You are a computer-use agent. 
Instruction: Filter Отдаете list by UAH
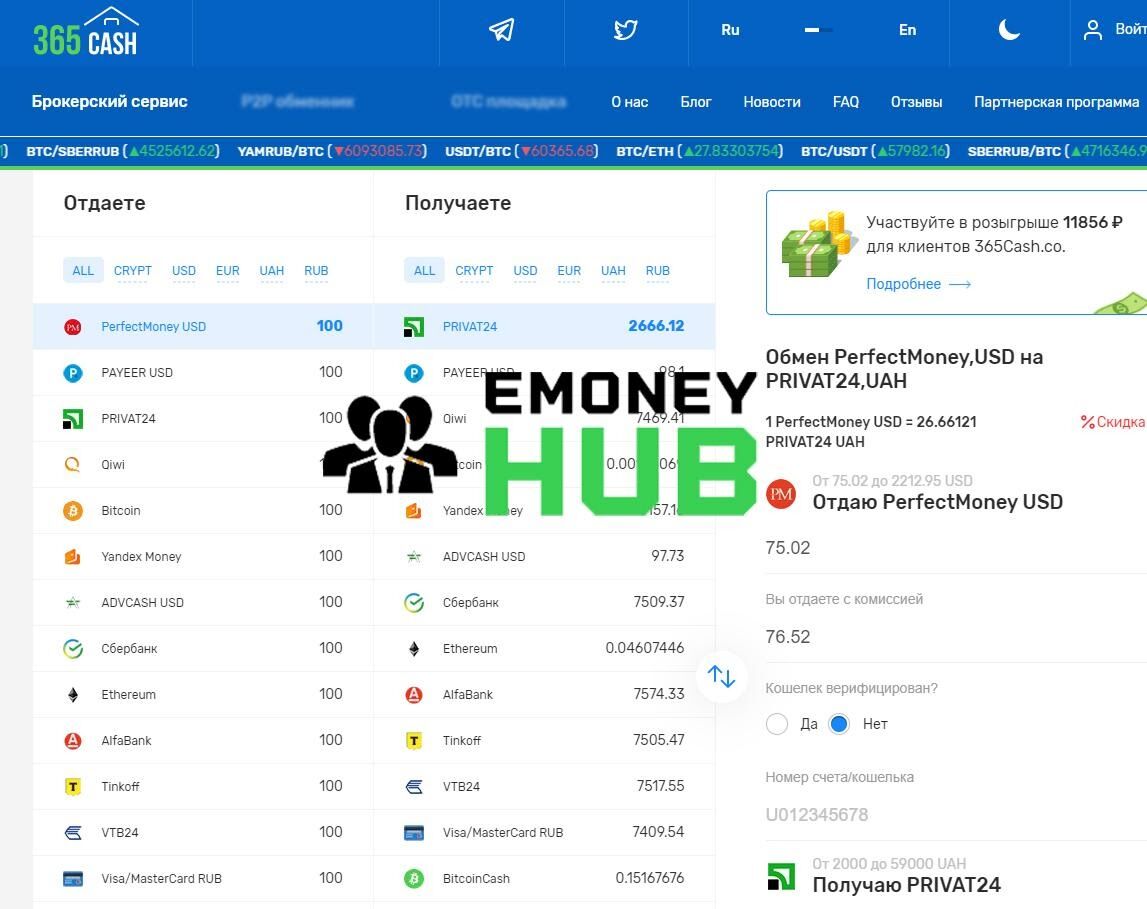(271, 271)
